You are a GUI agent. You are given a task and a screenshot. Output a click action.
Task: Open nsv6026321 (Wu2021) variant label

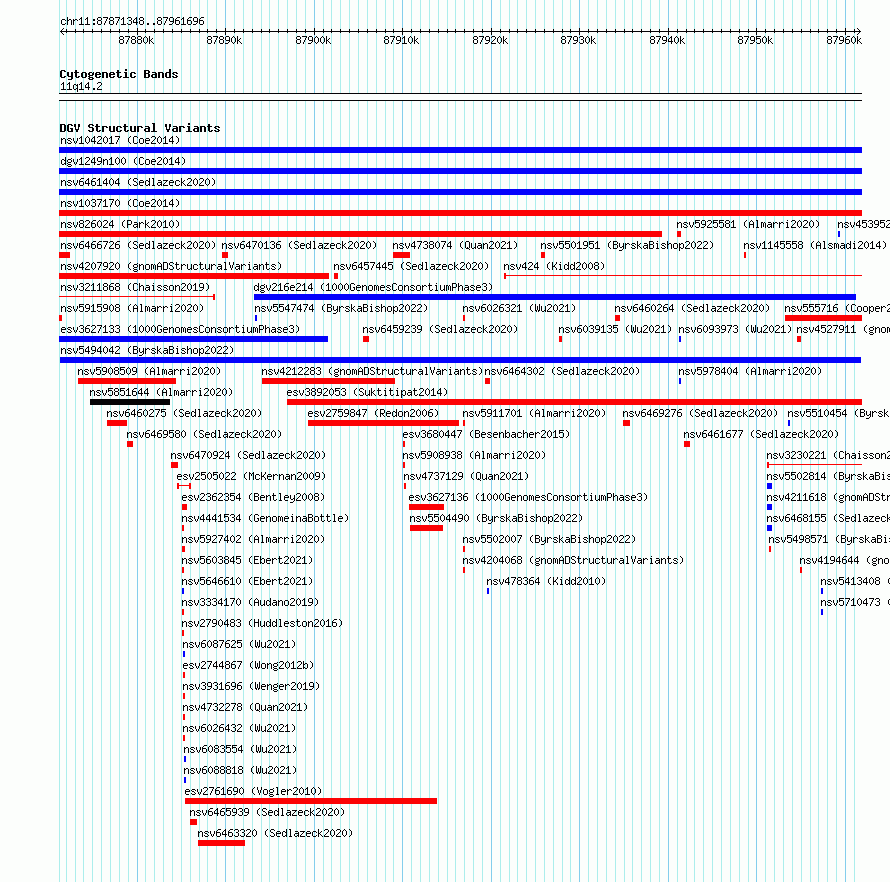(x=519, y=308)
